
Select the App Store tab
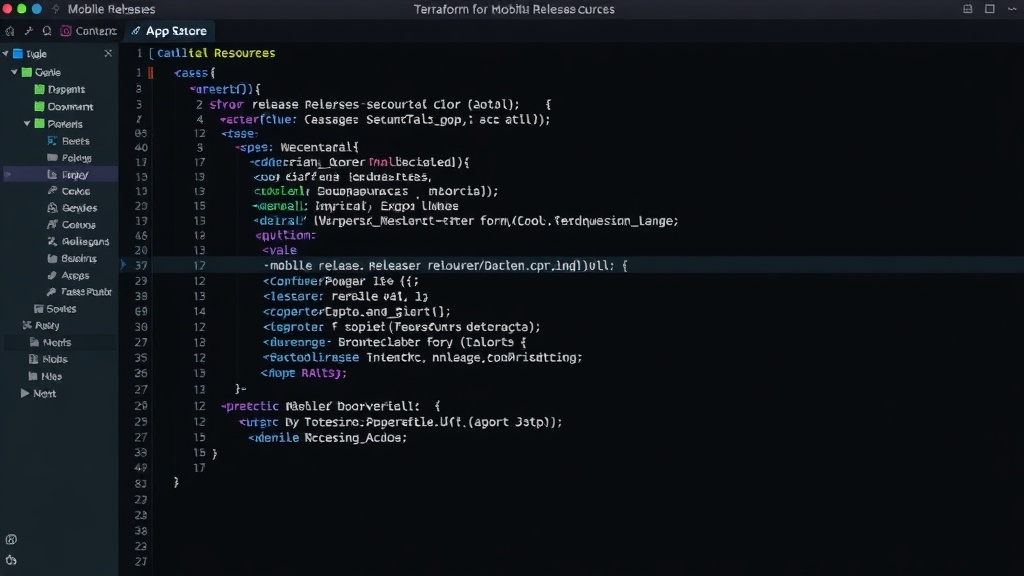pos(170,31)
